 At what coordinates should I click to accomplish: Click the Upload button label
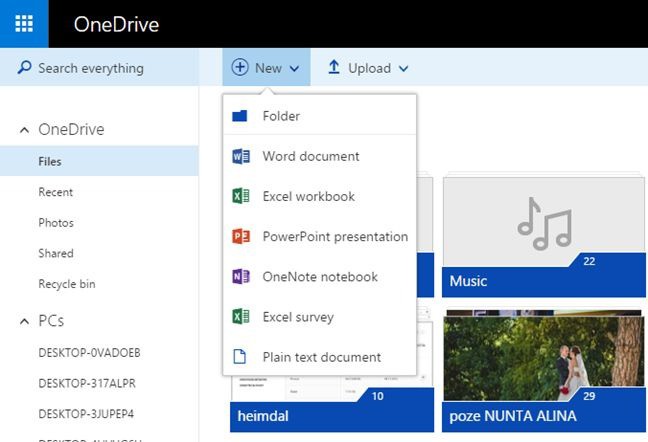coord(369,68)
